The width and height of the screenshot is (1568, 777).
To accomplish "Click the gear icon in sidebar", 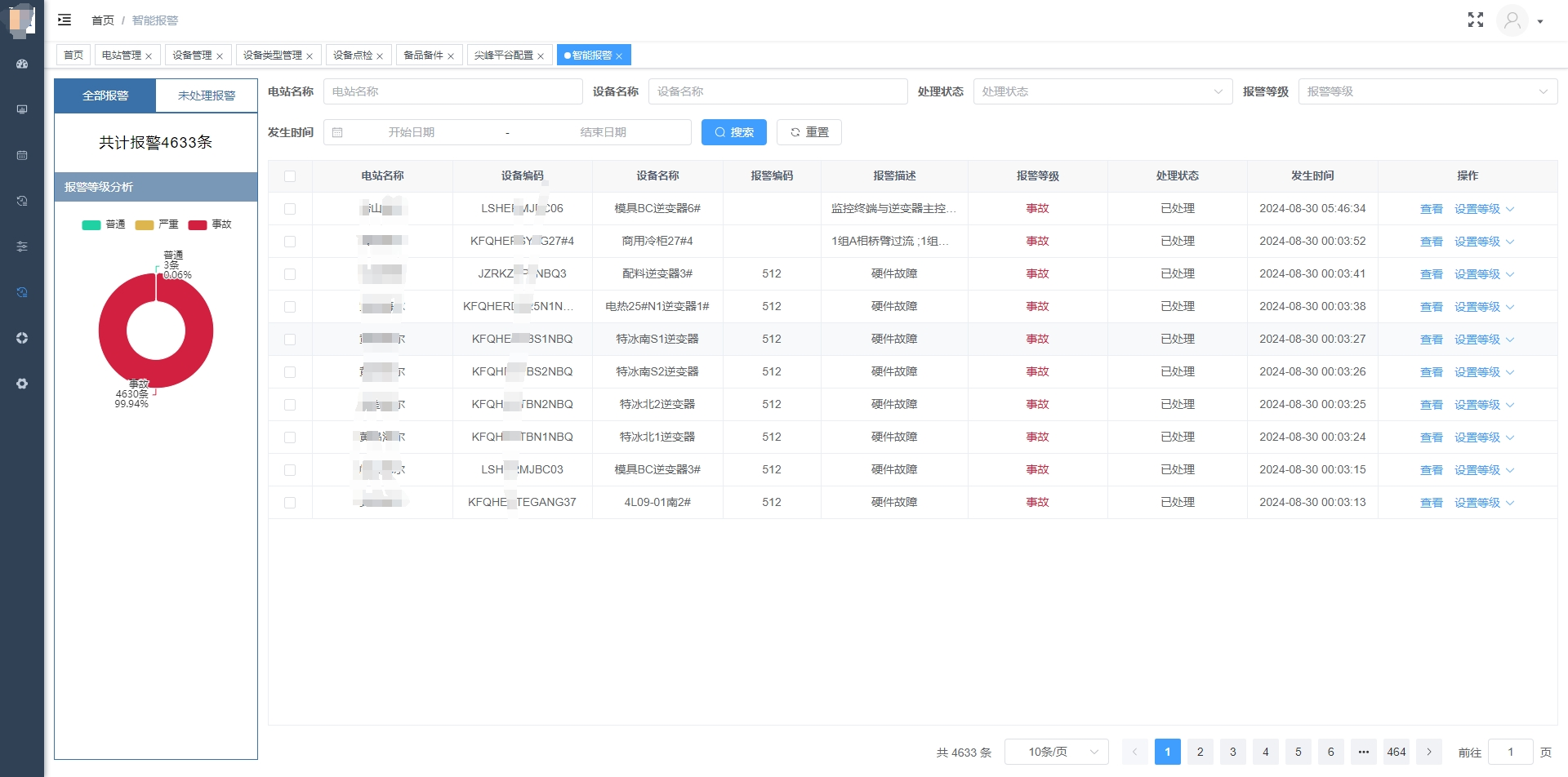I will pos(22,384).
